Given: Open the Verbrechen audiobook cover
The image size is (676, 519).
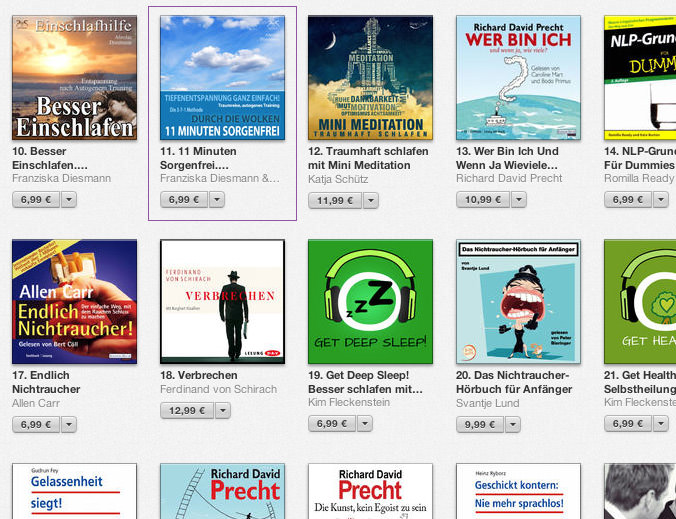Looking at the screenshot, I should pos(222,302).
